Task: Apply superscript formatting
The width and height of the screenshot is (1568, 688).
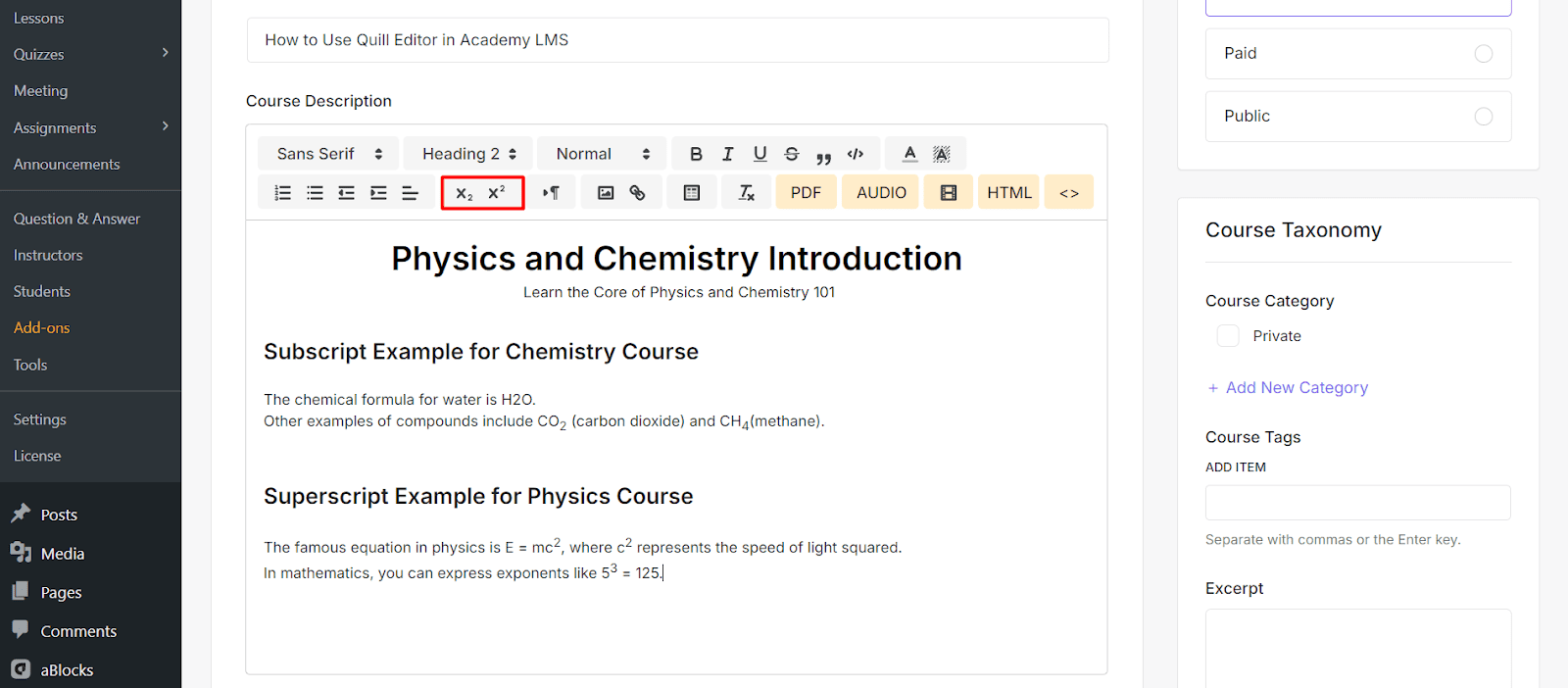Action: coord(497,192)
